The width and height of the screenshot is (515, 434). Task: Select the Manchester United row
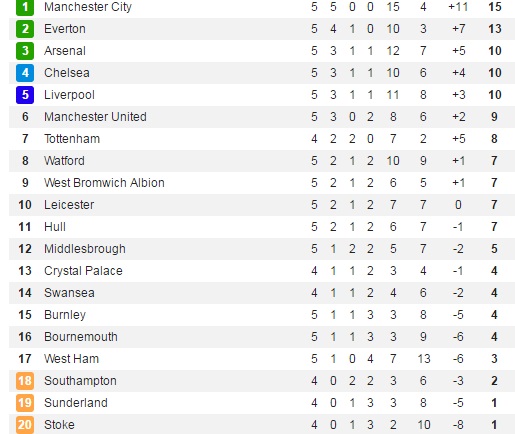(x=262, y=117)
